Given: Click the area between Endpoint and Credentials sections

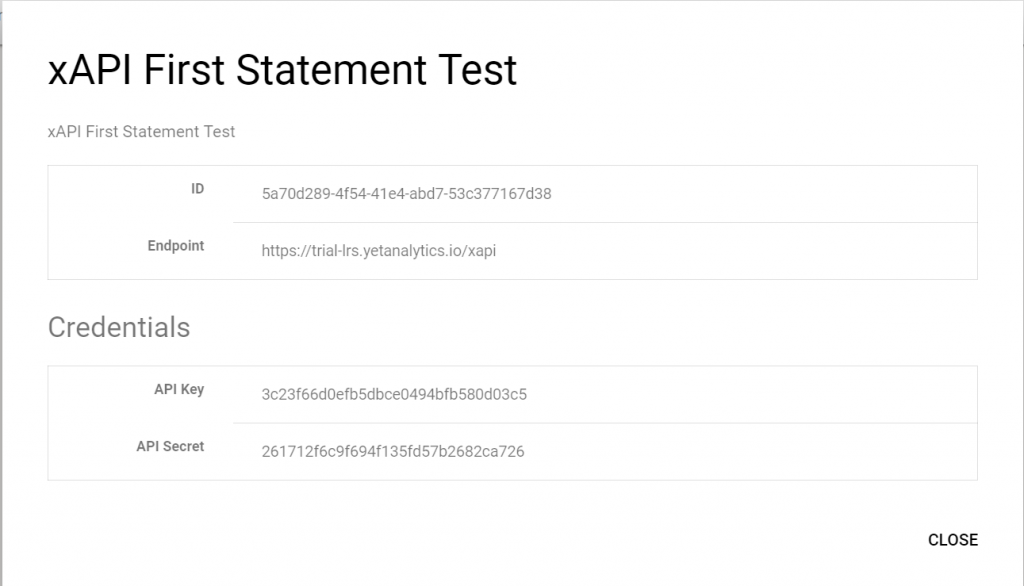Looking at the screenshot, I should [512, 295].
